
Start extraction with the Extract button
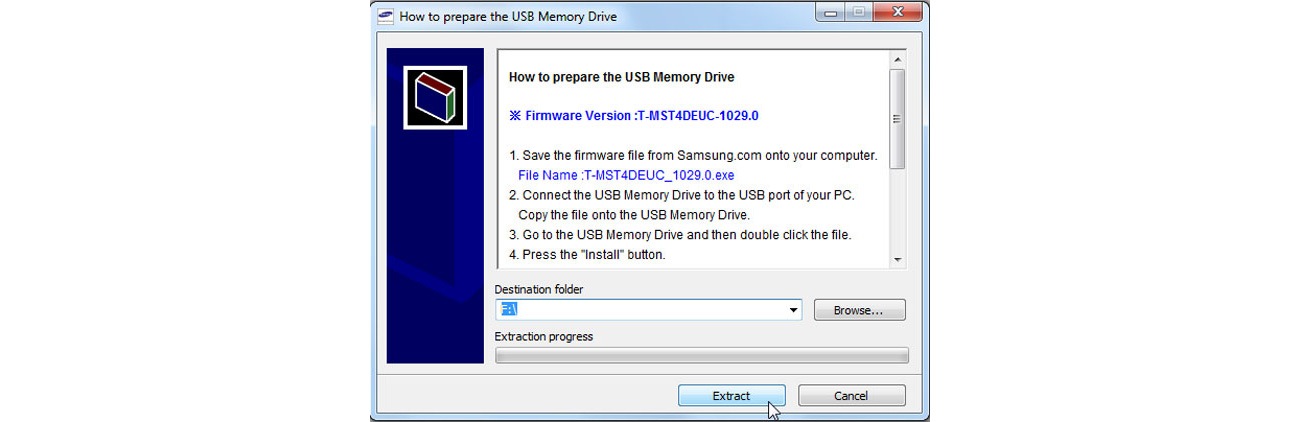[731, 396]
